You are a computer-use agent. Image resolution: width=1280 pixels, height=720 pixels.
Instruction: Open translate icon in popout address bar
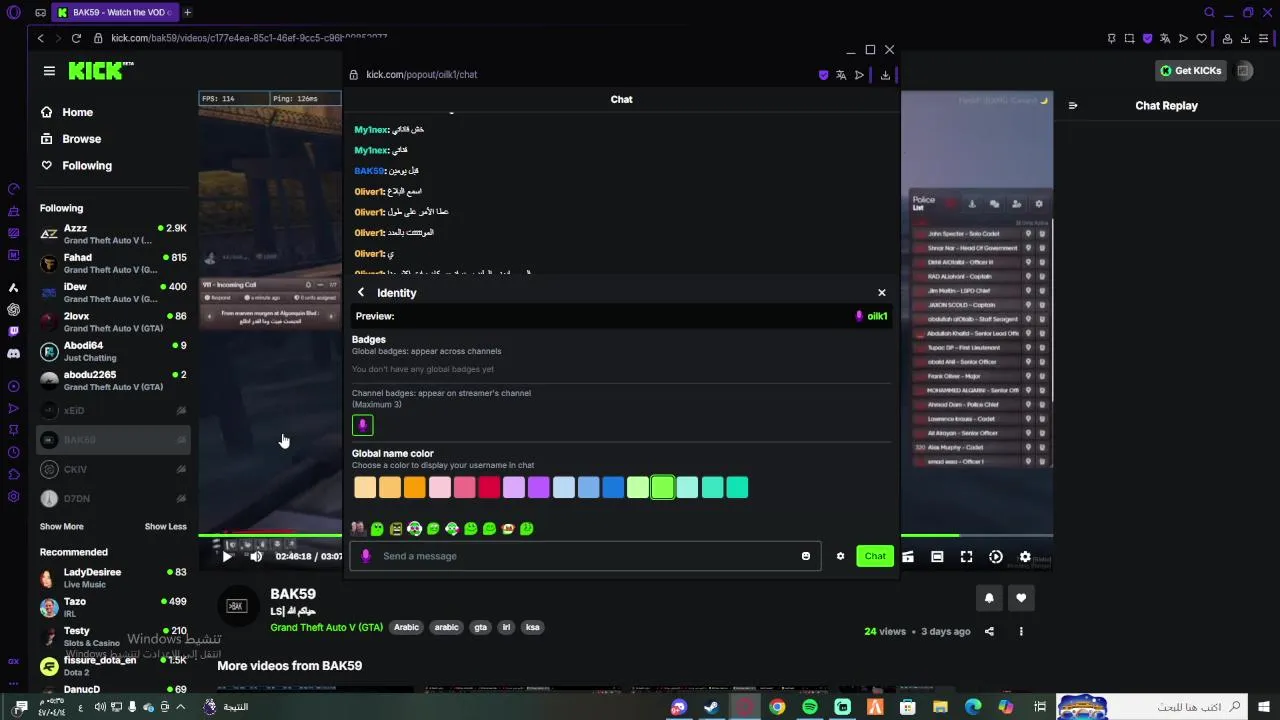[841, 75]
